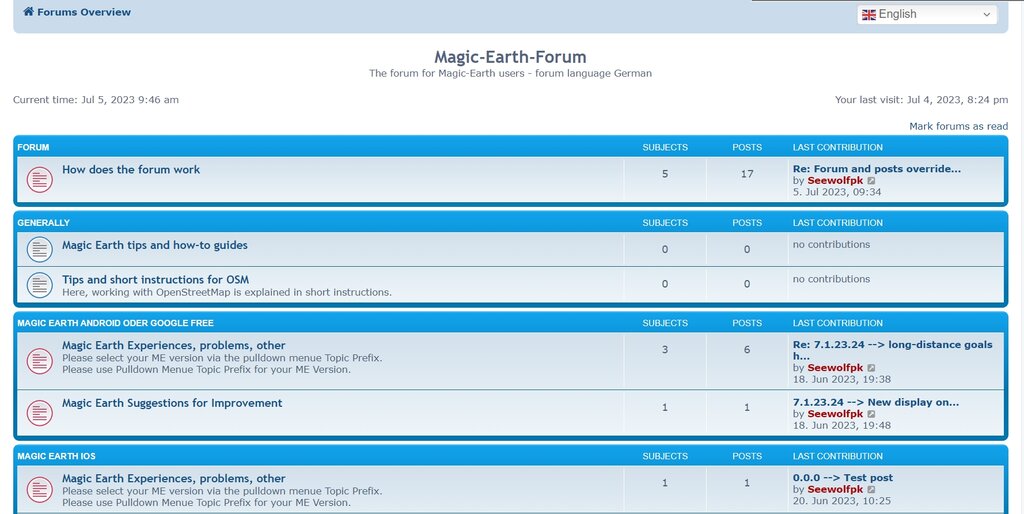The image size is (1024, 514).
Task: Click forum icon for Tips and short instructions for OSM
Action: (x=39, y=285)
